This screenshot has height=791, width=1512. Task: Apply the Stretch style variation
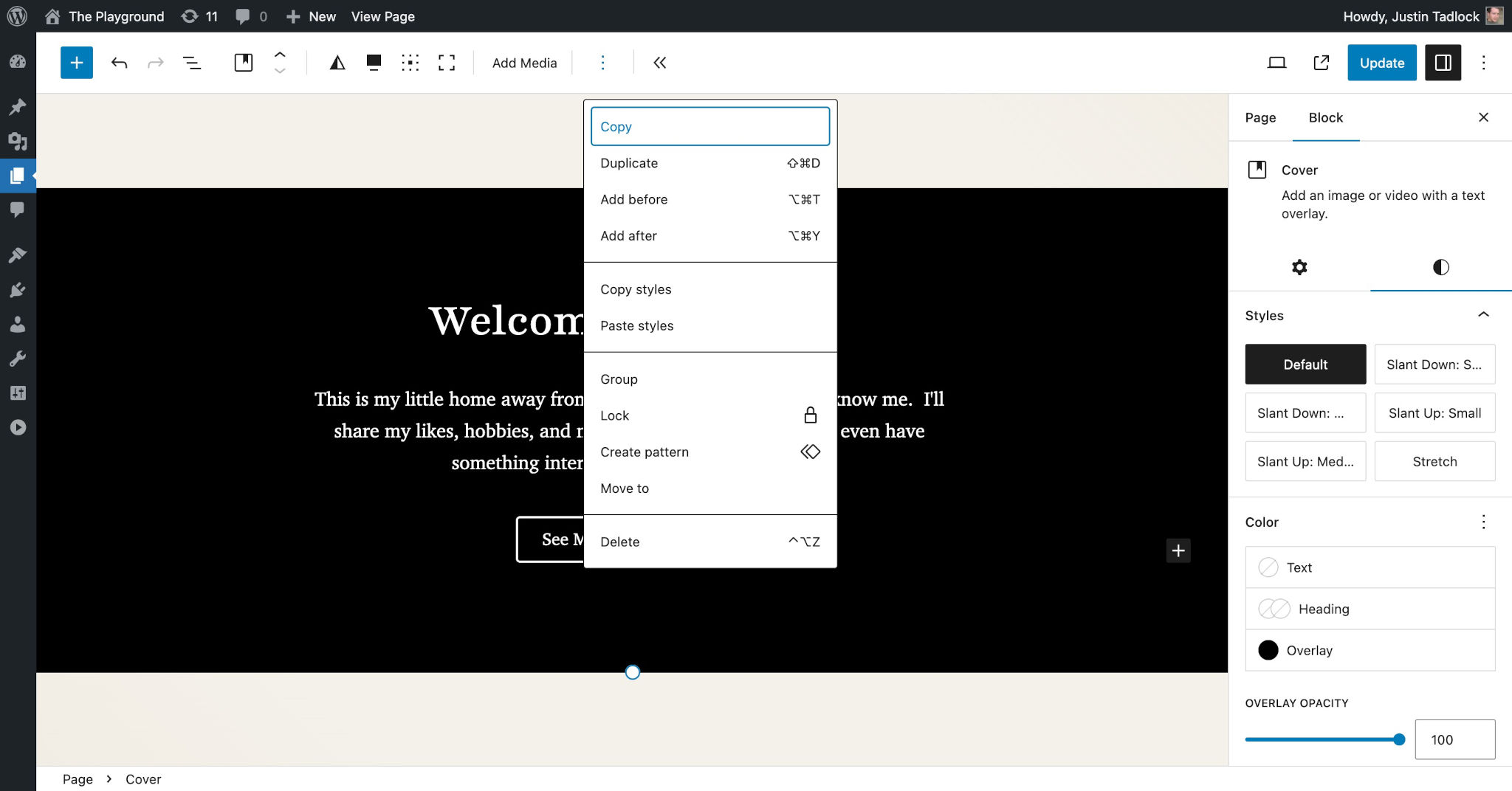point(1434,460)
